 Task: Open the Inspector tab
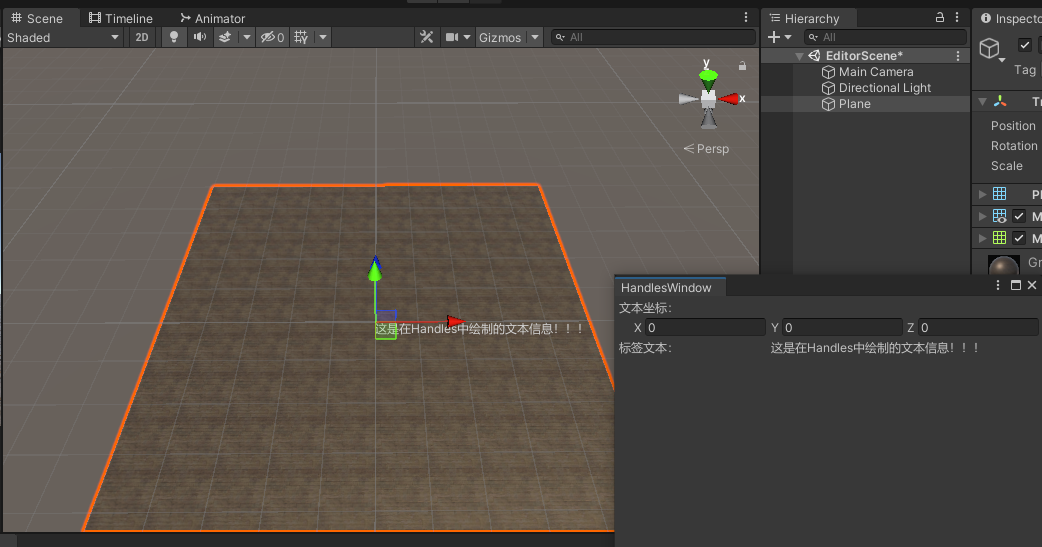tap(1009, 18)
